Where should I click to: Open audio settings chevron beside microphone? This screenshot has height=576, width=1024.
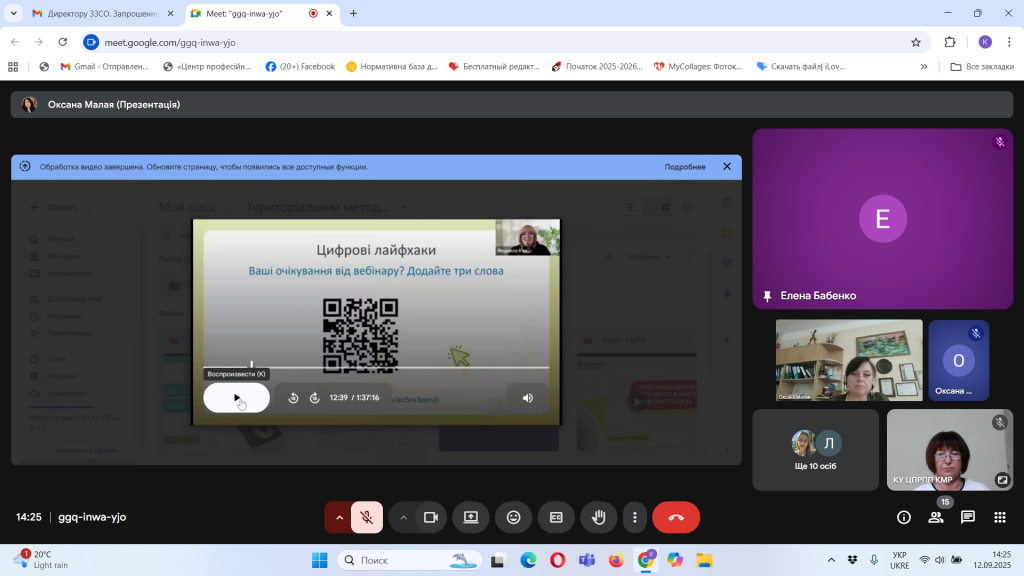(339, 517)
